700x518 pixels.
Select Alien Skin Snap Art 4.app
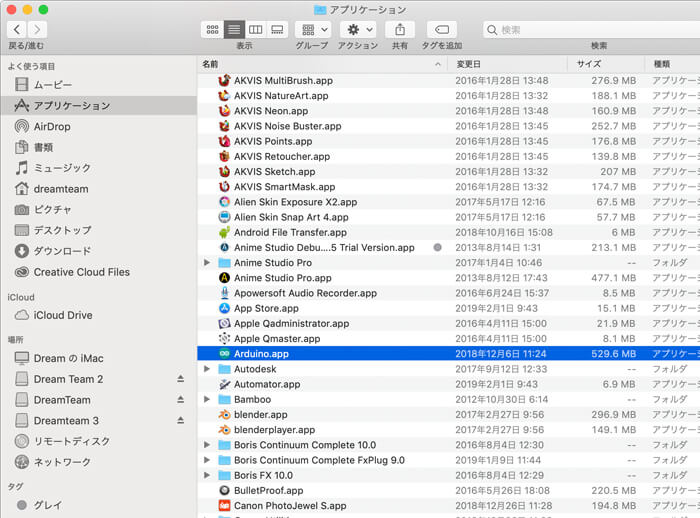[x=449, y=217]
